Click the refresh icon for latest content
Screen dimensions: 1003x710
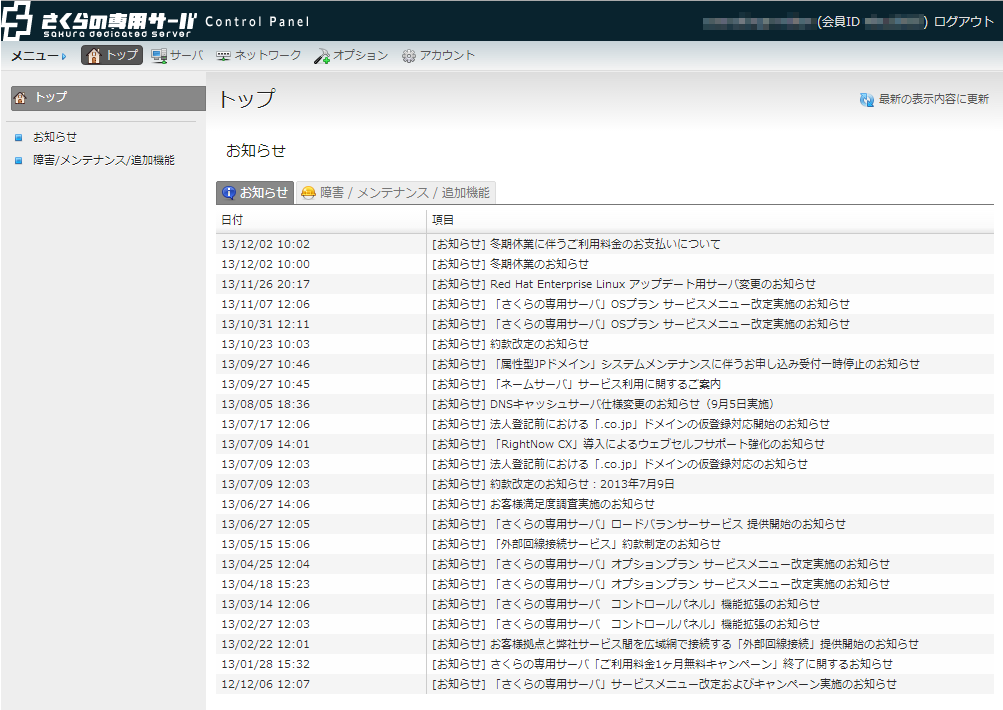coord(867,100)
